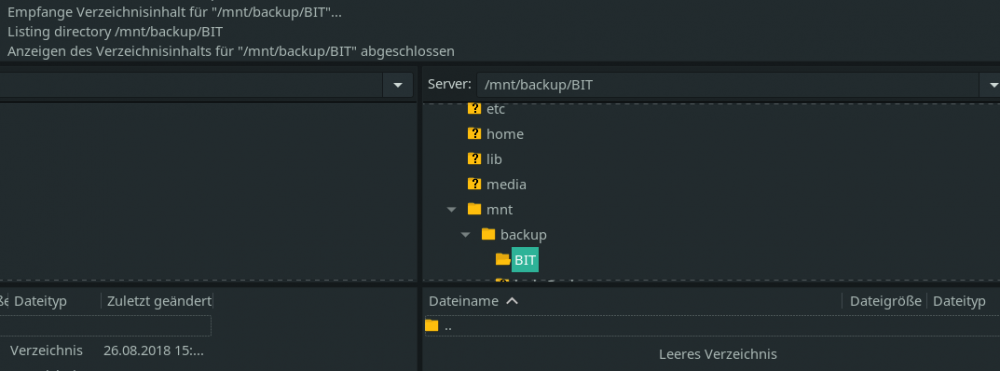Click the lib folder question-mark icon
1000x371 pixels.
(474, 159)
